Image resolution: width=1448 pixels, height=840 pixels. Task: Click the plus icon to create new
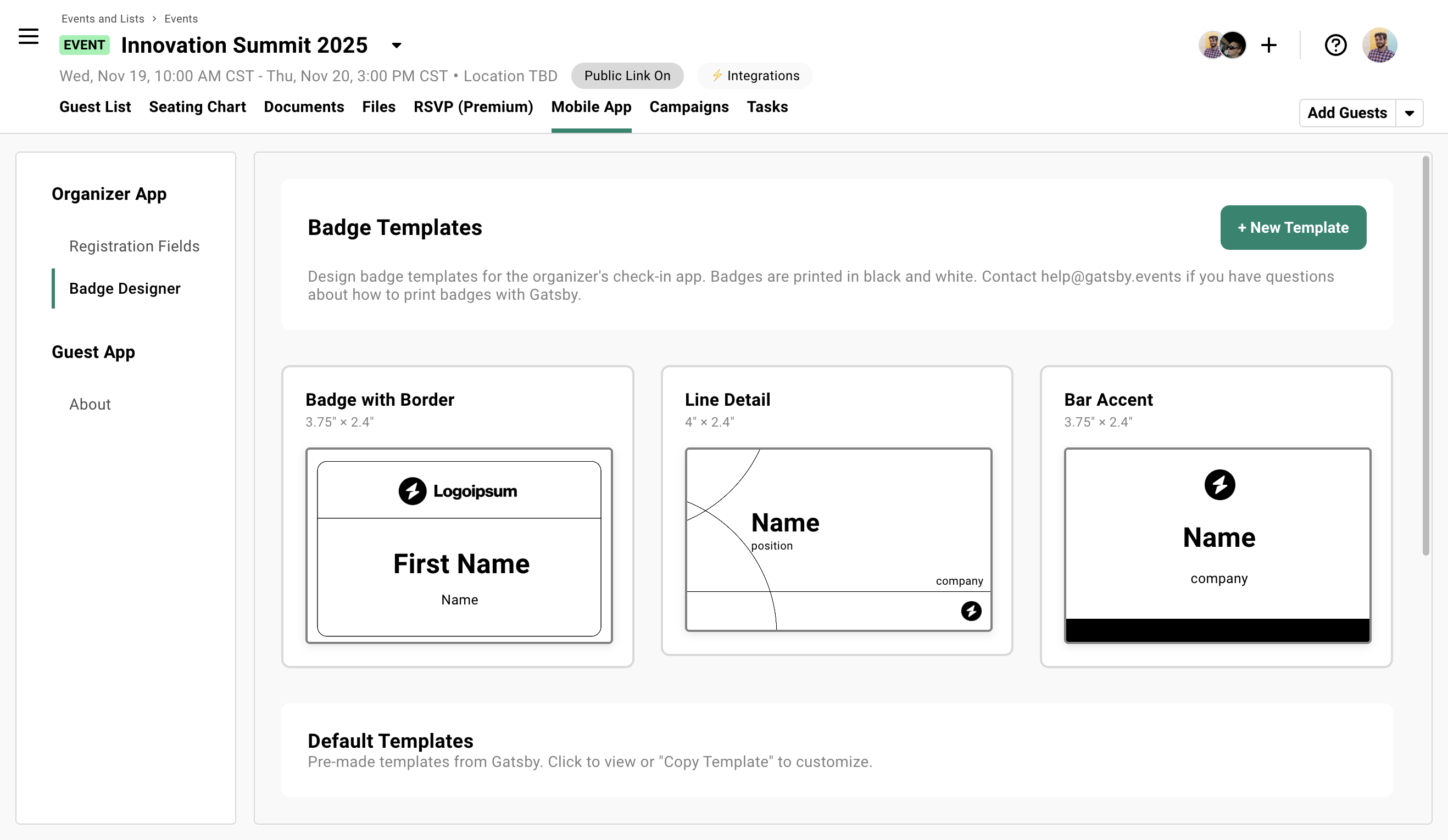pyautogui.click(x=1269, y=45)
